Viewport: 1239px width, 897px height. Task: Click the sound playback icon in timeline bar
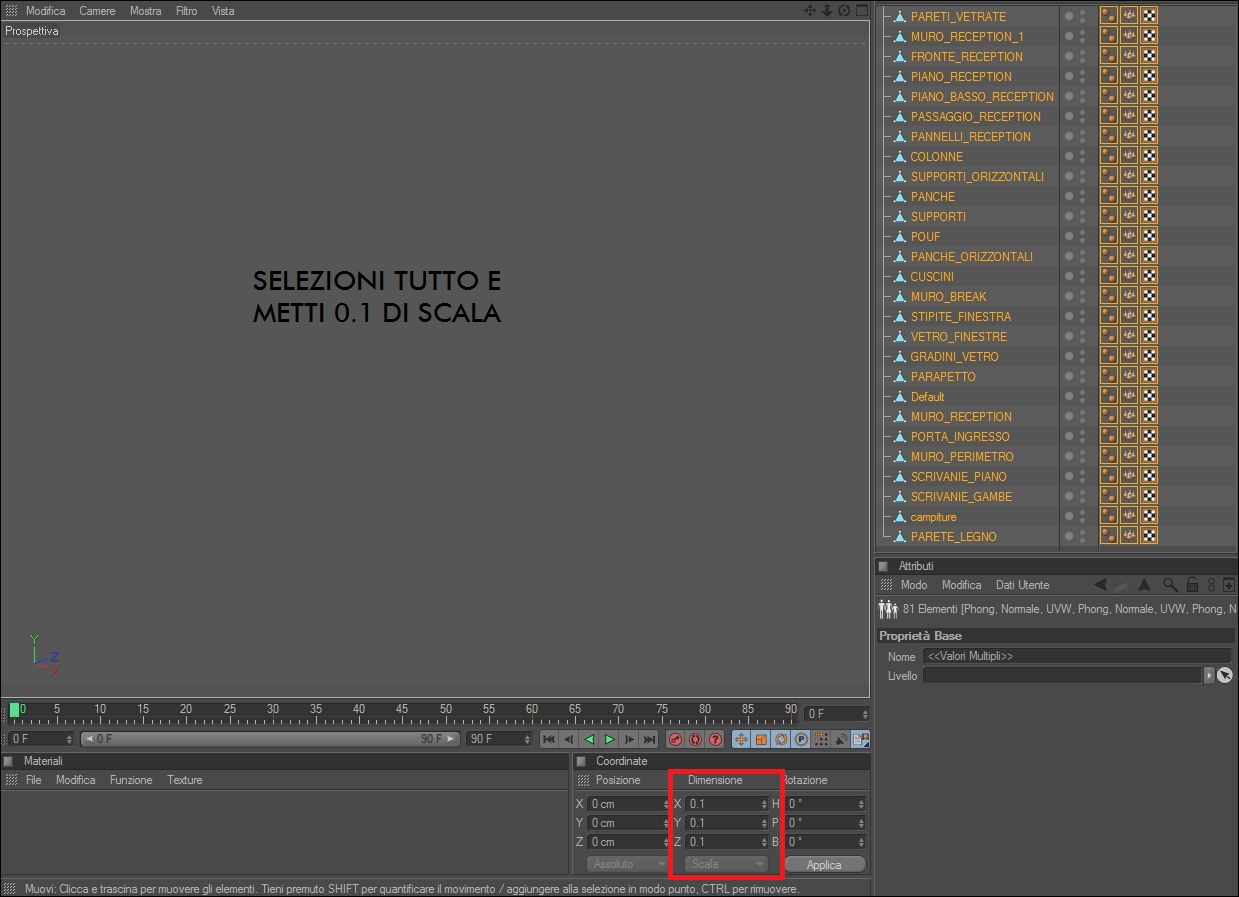coord(842,739)
